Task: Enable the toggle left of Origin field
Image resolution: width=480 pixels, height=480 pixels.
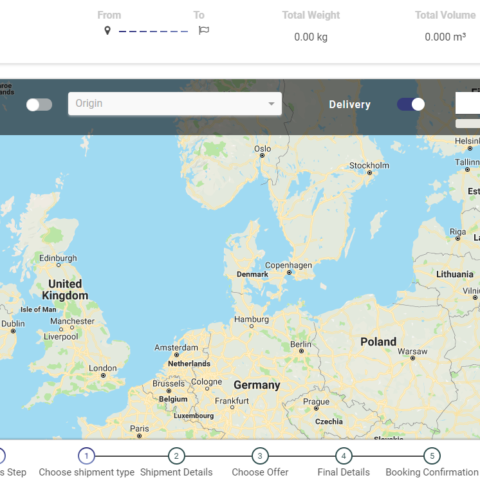Action: click(39, 105)
